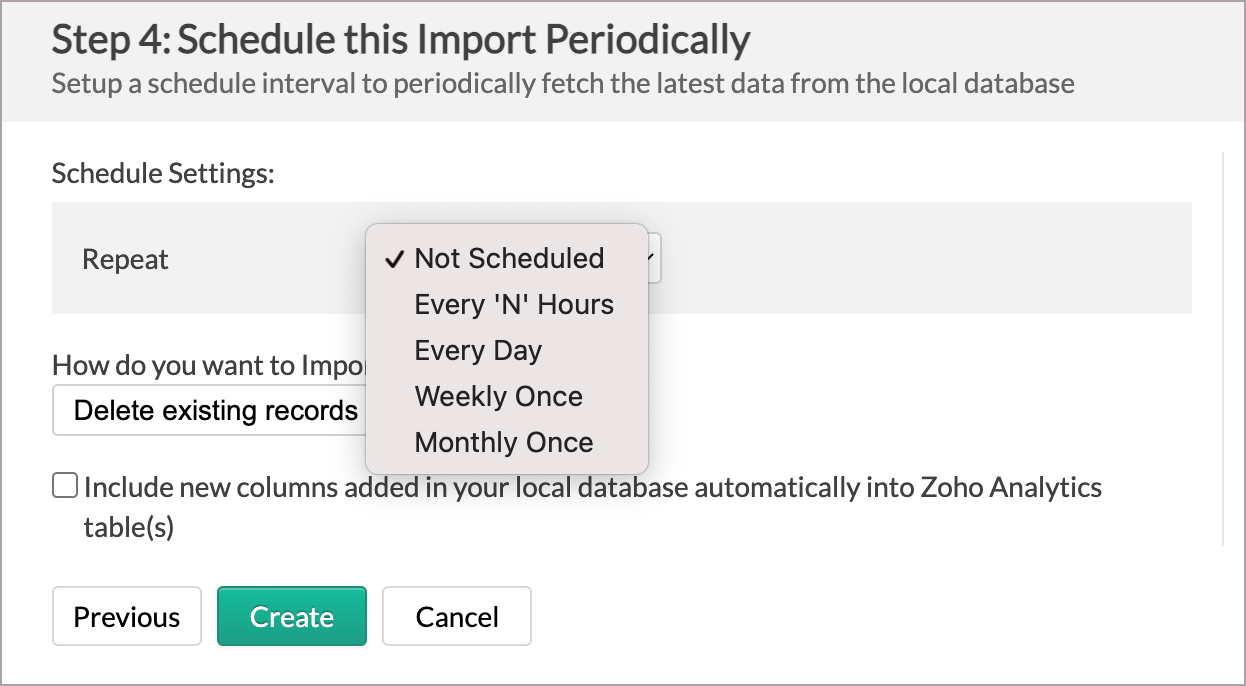The image size is (1246, 686).
Task: Select "Every Day" repeat interval
Action: (x=477, y=350)
